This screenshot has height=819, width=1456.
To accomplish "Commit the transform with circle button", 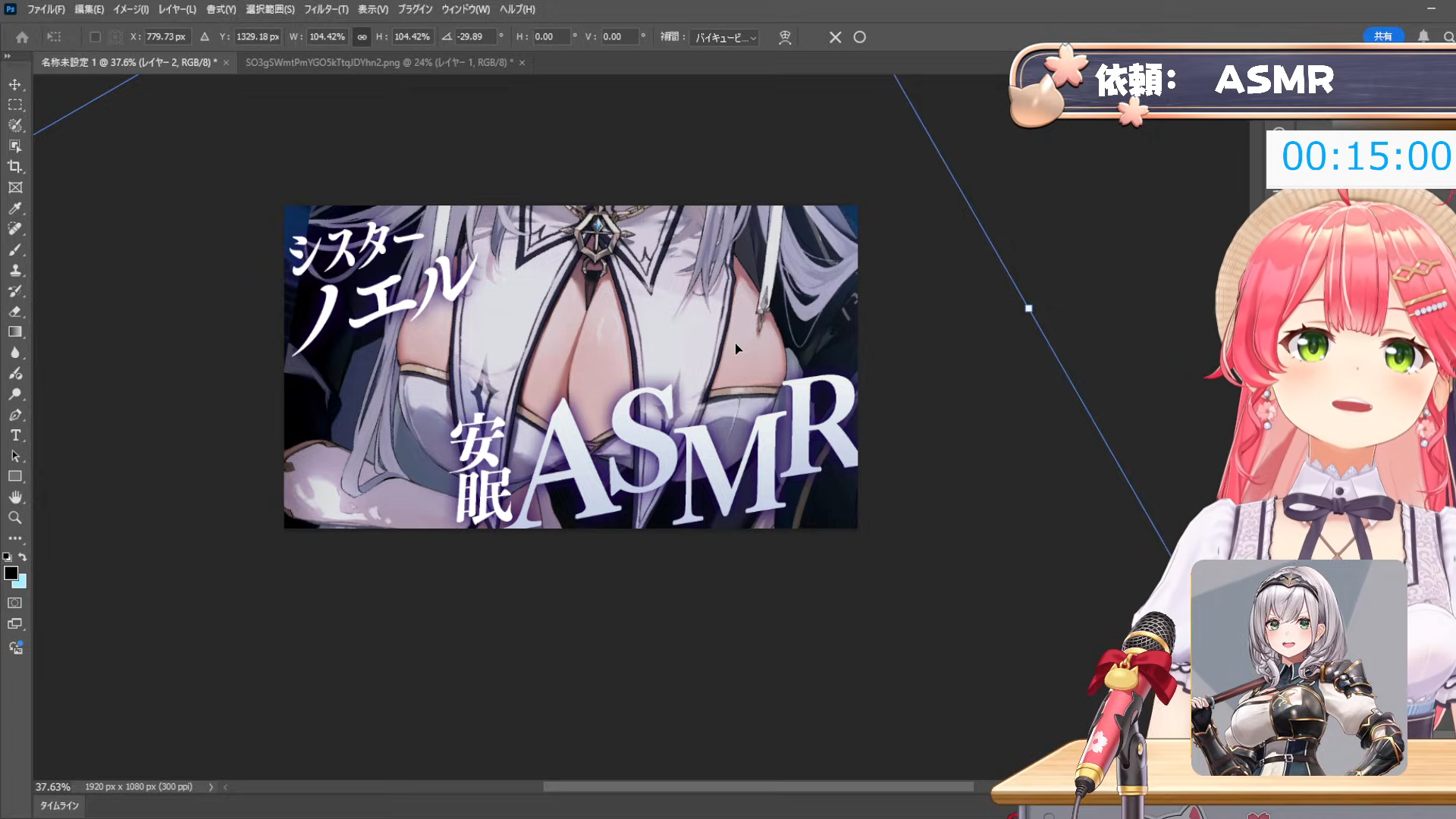I will click(859, 37).
